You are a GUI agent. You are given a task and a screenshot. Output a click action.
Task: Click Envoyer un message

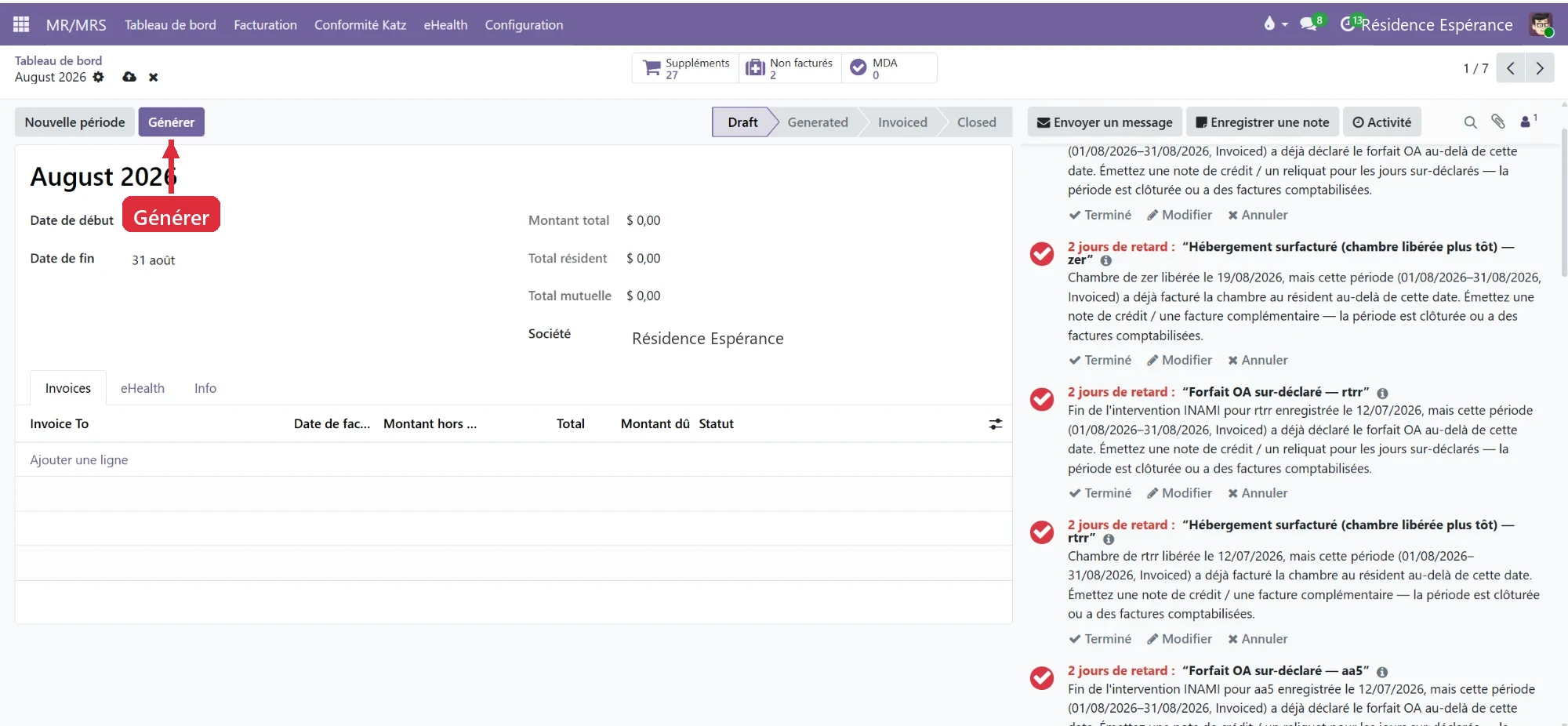pos(1105,122)
